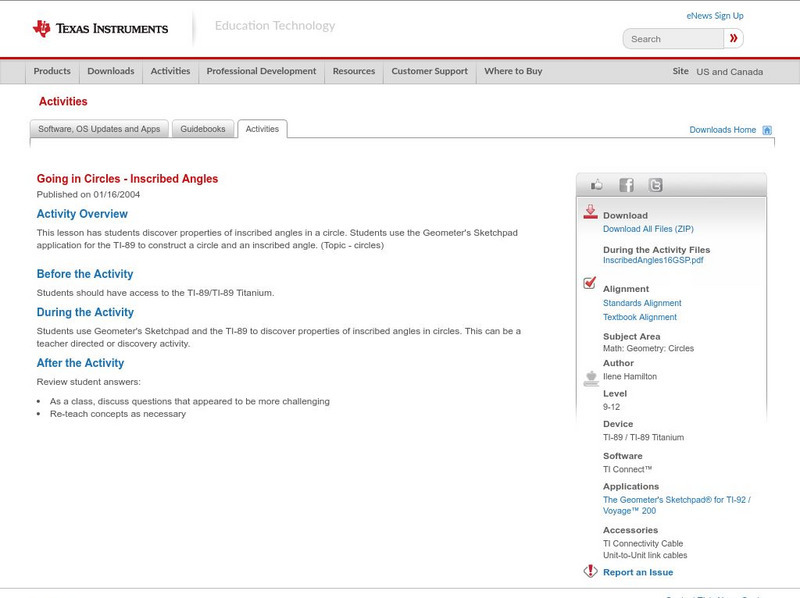The image size is (800, 598).
Task: Expand the Site US and Canada selector
Action: tap(718, 72)
